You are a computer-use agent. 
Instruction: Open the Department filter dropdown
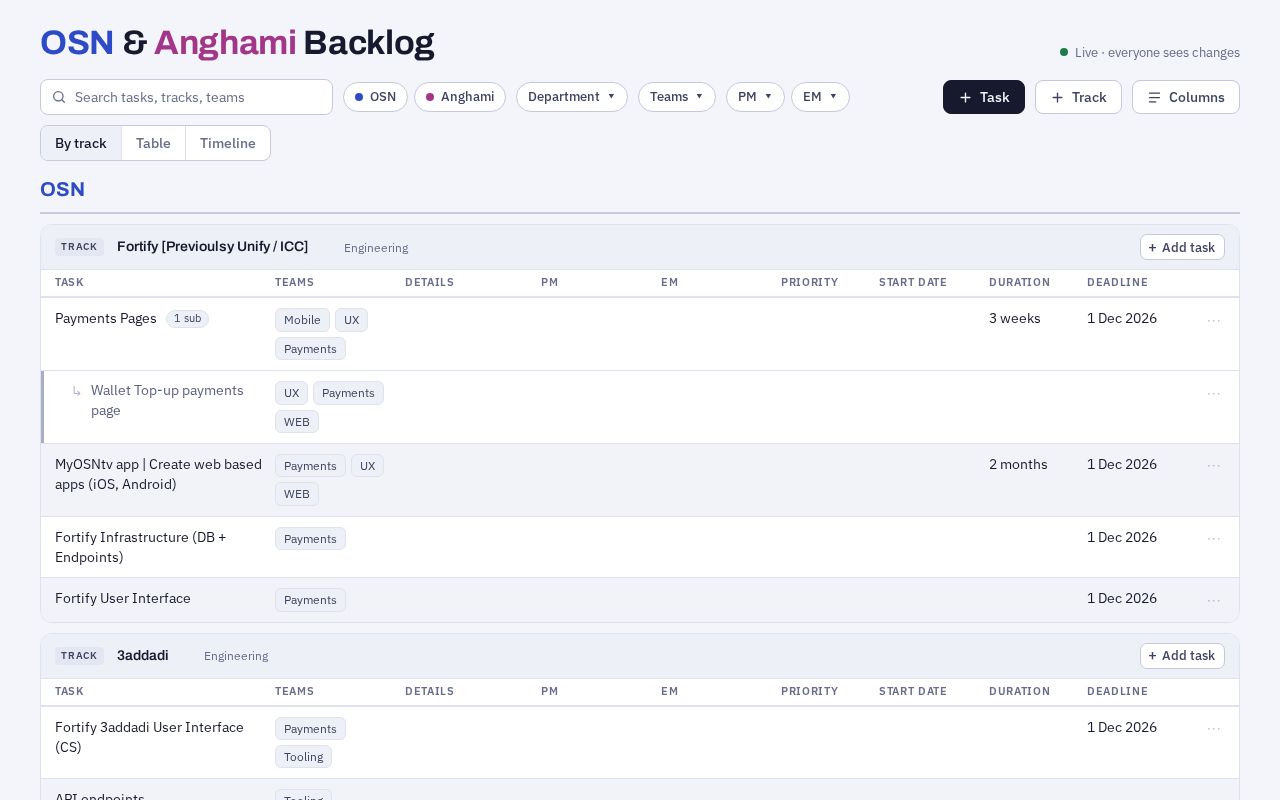(572, 97)
